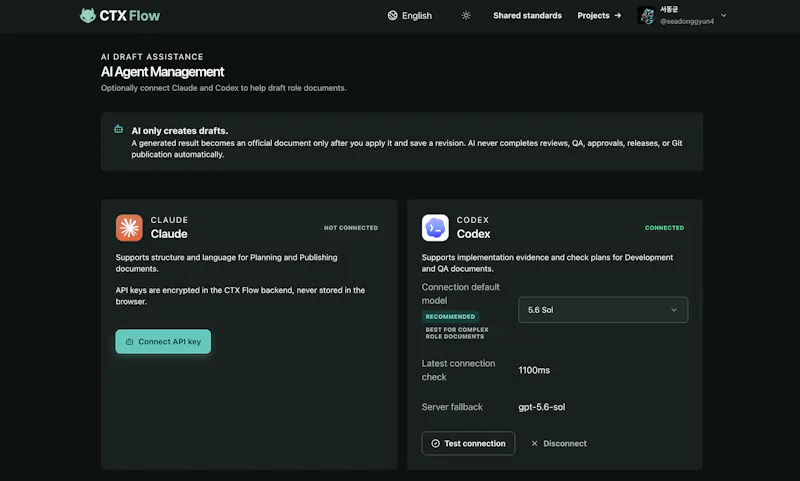
Task: Click the NOT CONNECTED status label
Action: (351, 227)
